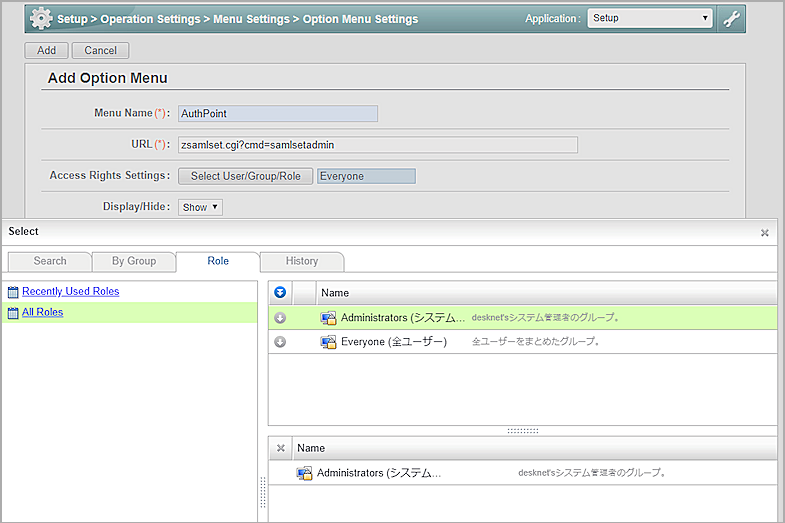Click the add-all blue arrow icon in list header
Screen dimensions: 785x523
[x=281, y=292]
